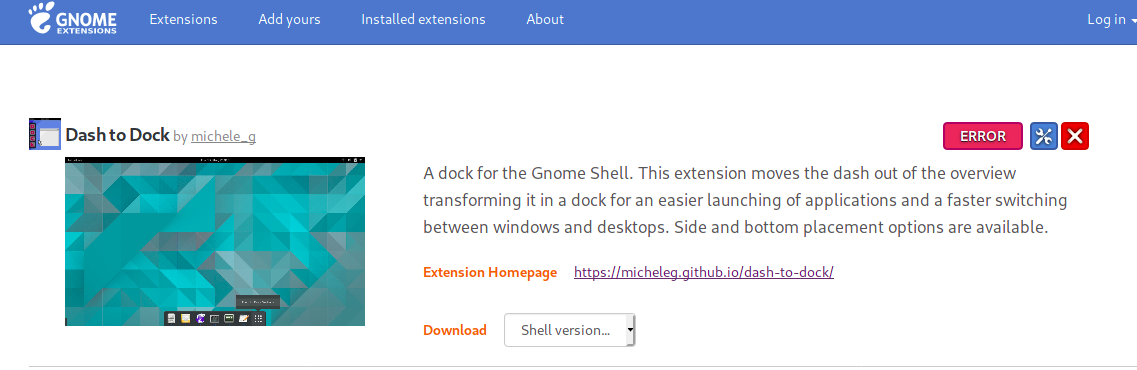Switch to Installed extensions

[x=423, y=20]
